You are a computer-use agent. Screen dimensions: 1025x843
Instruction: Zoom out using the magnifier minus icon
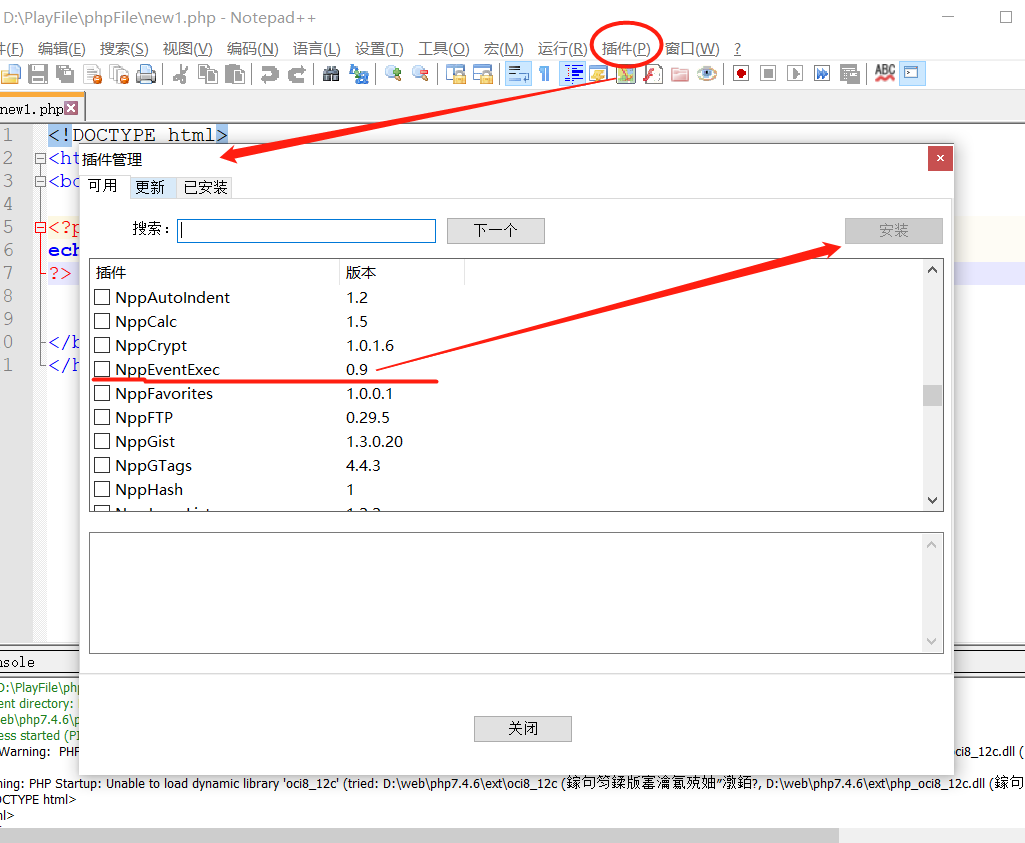click(420, 74)
